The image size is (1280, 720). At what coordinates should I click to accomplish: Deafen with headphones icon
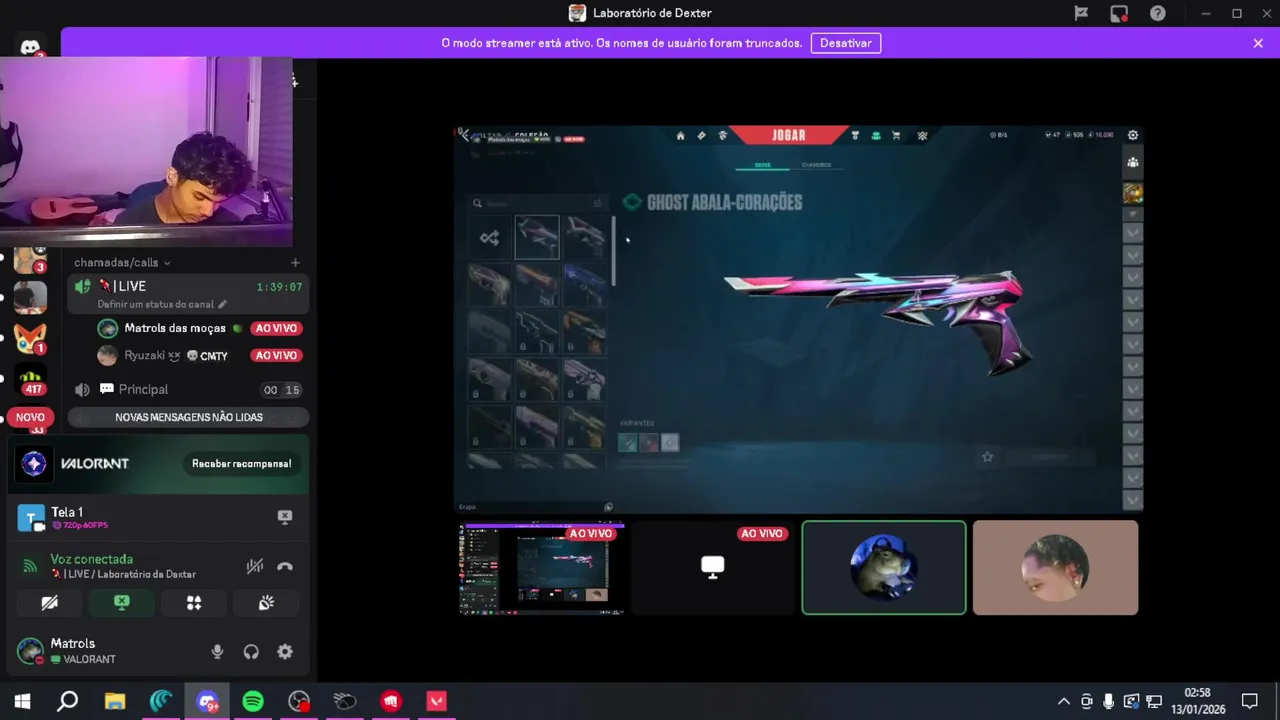(251, 652)
